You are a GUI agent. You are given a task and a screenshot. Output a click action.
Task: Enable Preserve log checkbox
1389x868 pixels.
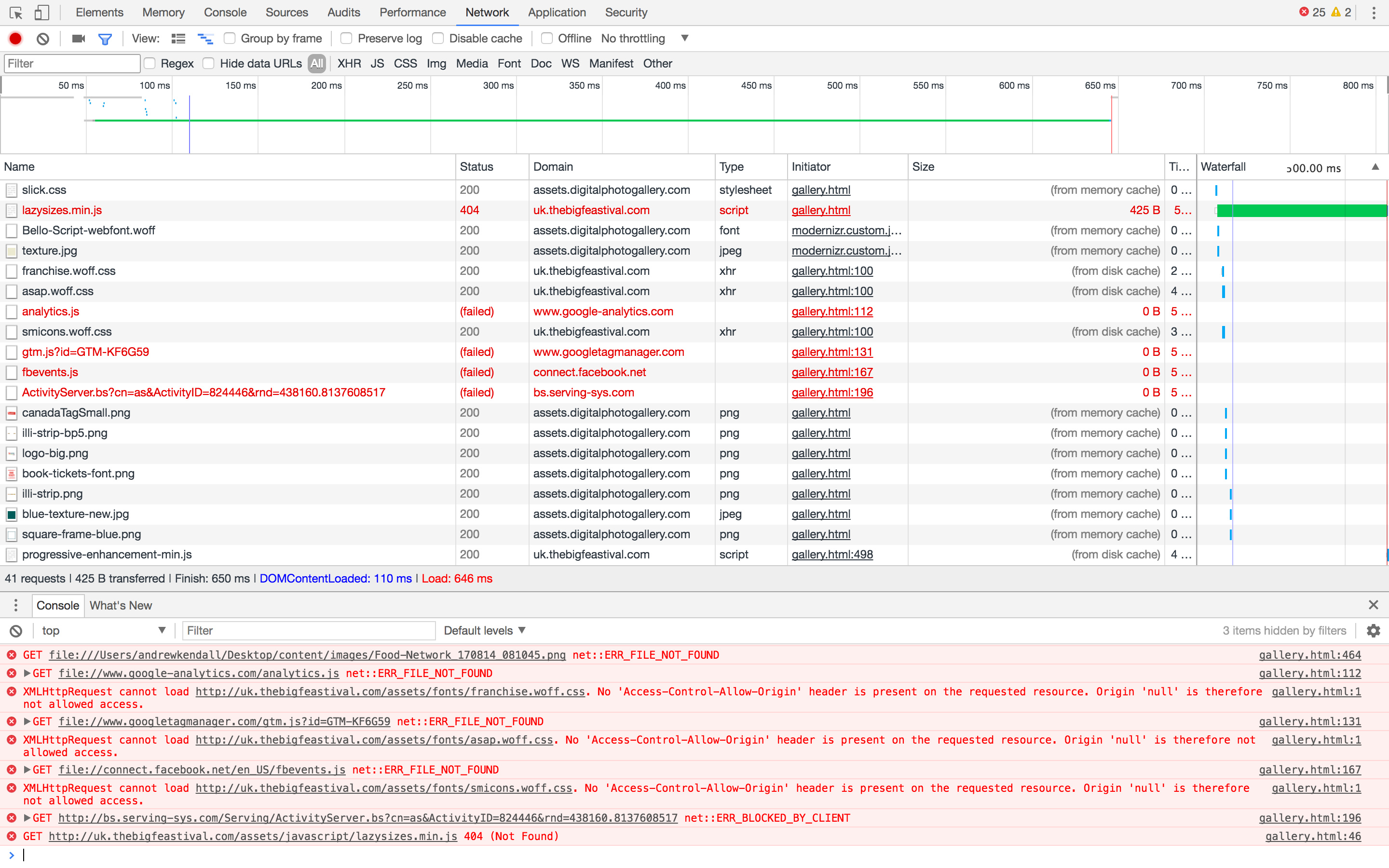coord(346,39)
